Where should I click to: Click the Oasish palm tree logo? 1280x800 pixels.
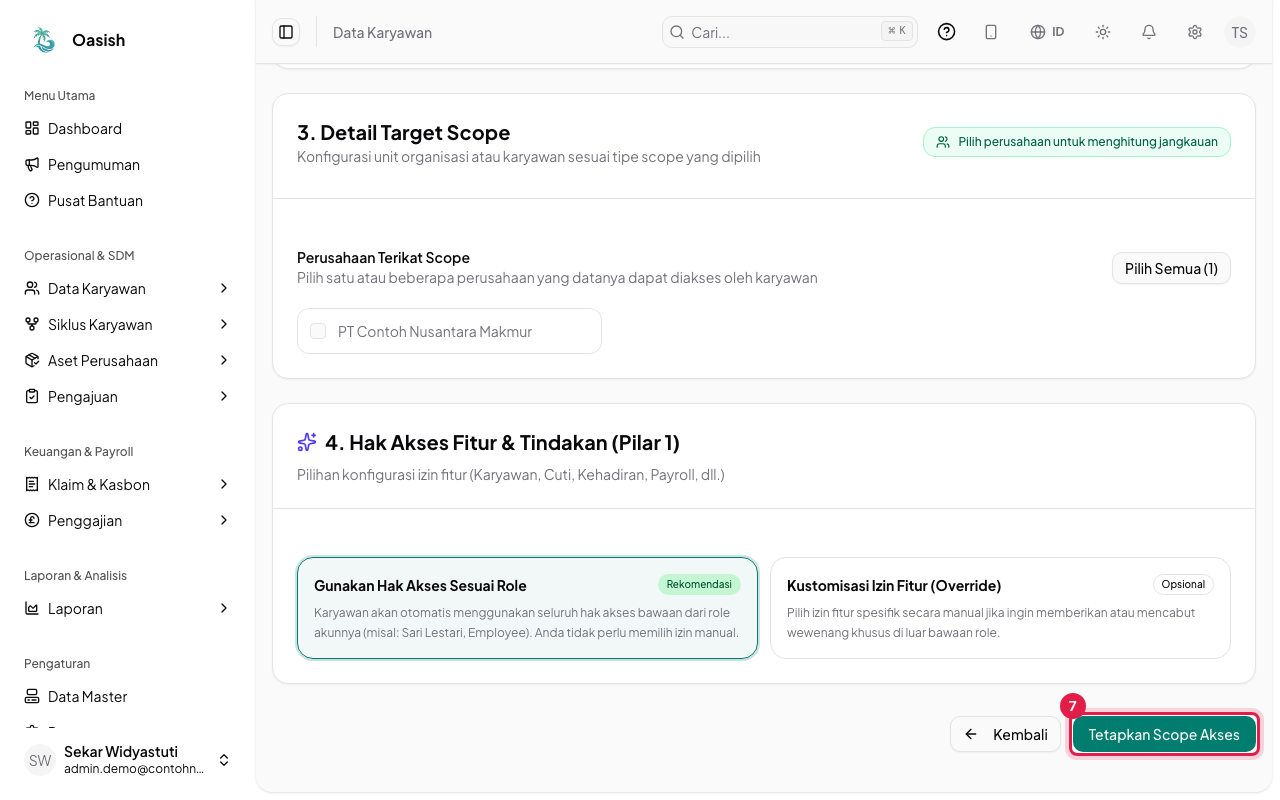[44, 40]
